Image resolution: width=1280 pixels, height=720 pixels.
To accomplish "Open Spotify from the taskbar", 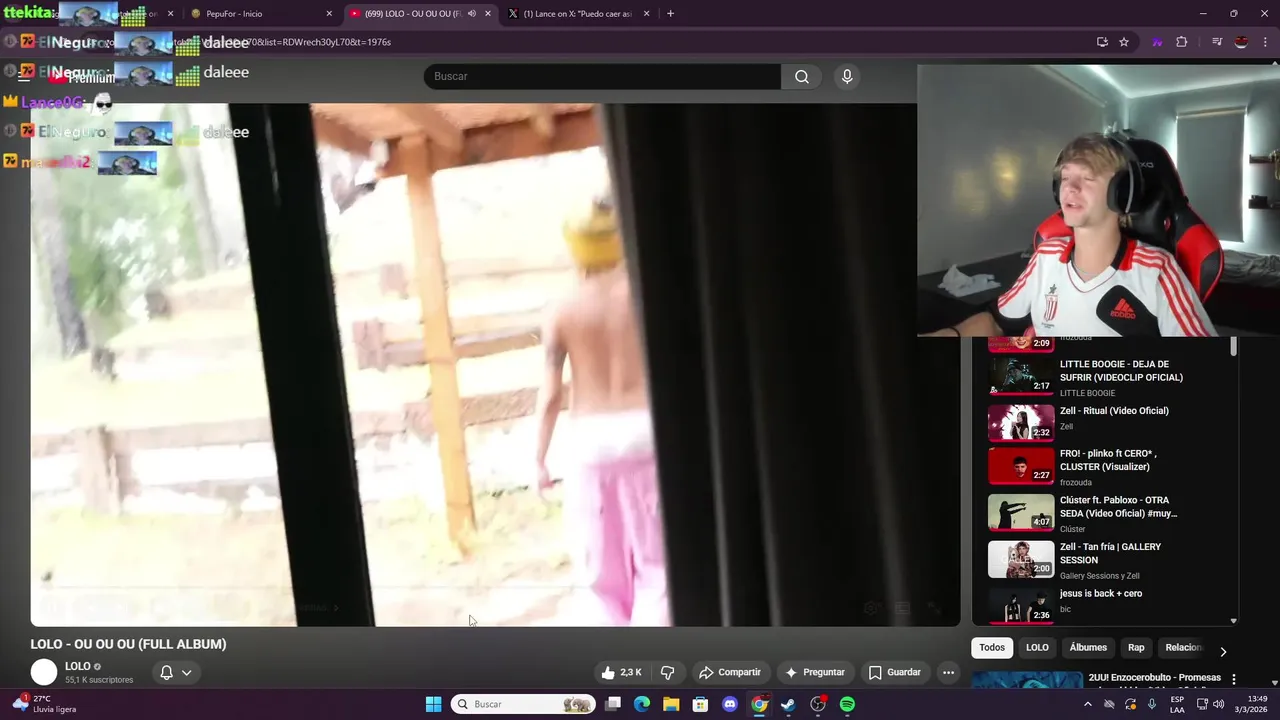I will (x=847, y=704).
